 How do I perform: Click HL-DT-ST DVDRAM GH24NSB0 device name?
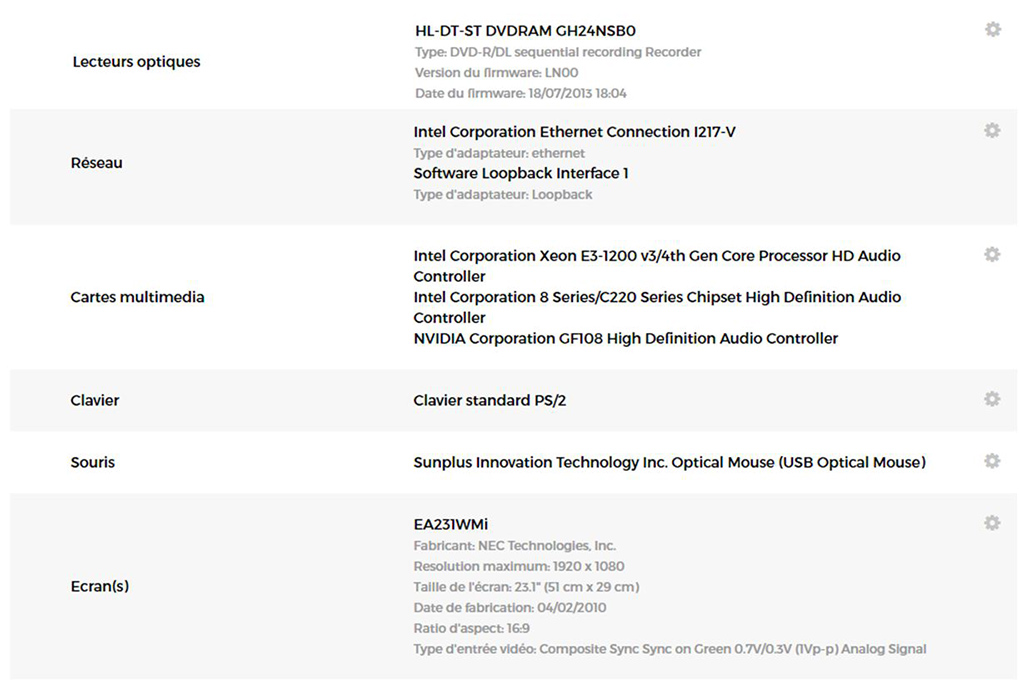[525, 31]
